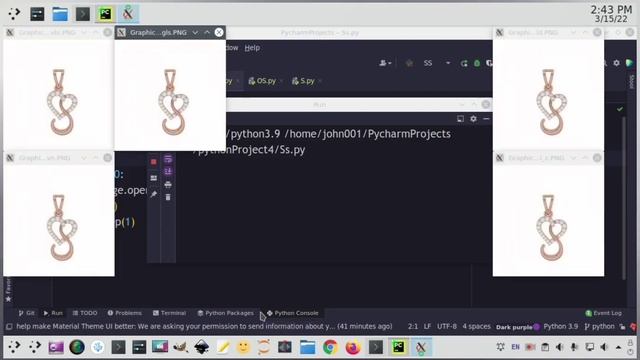The height and width of the screenshot is (360, 640).
Task: Click the 2:1 cursor position in status bar
Action: click(x=413, y=327)
